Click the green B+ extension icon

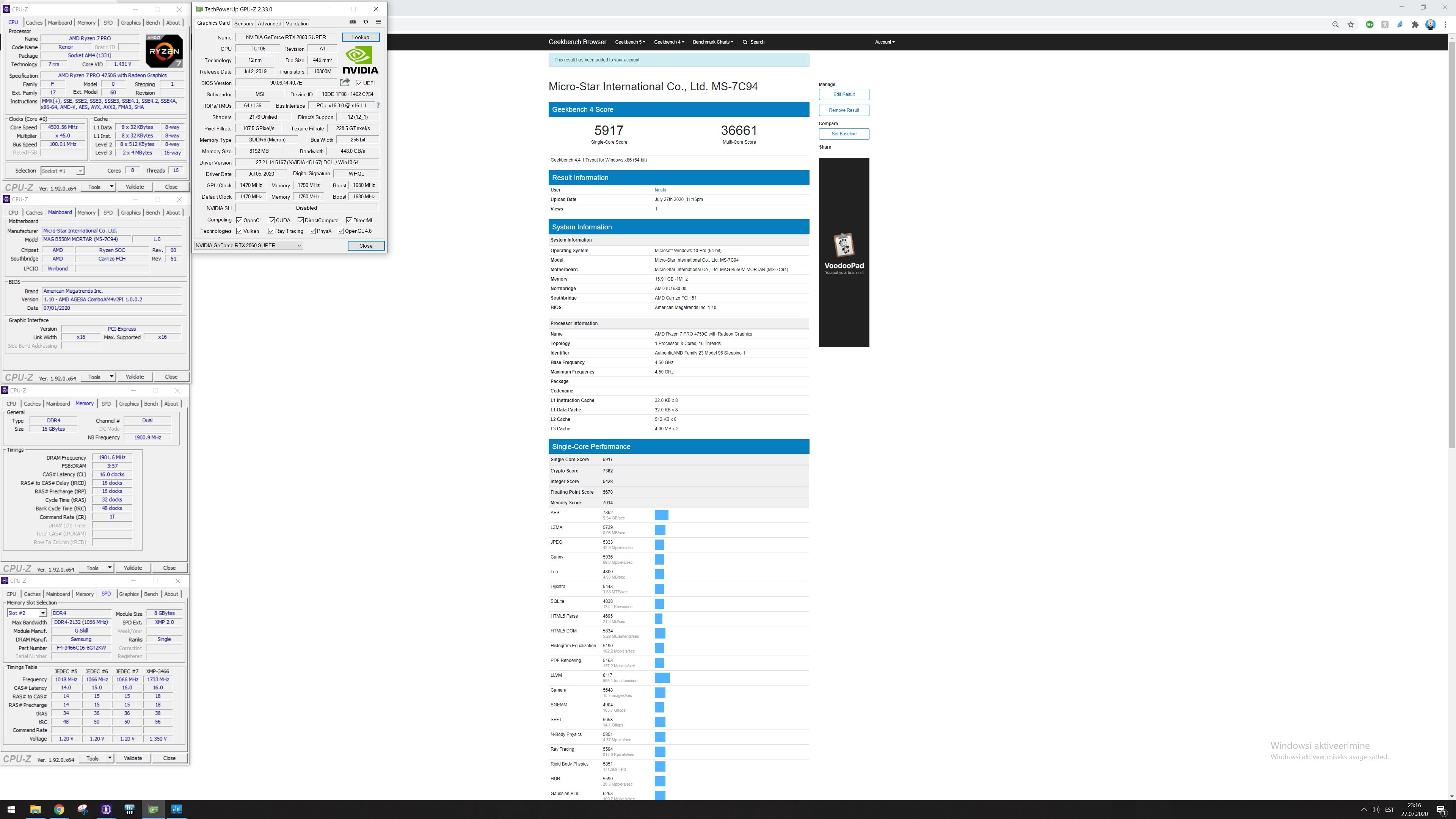pyautogui.click(x=1370, y=24)
